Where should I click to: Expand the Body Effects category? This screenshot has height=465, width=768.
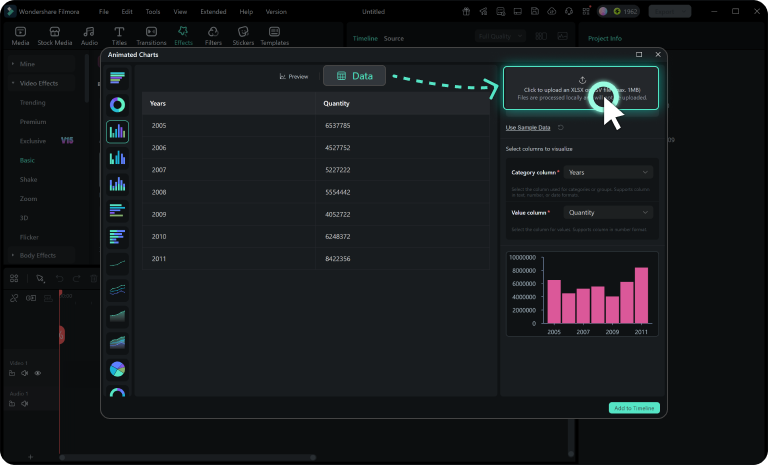(x=37, y=255)
